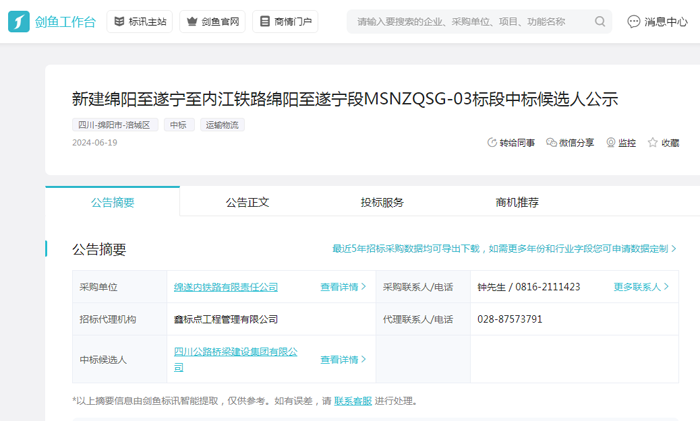This screenshot has height=421, width=700.
Task: Switch to 商机推荐 tab
Action: pos(517,202)
